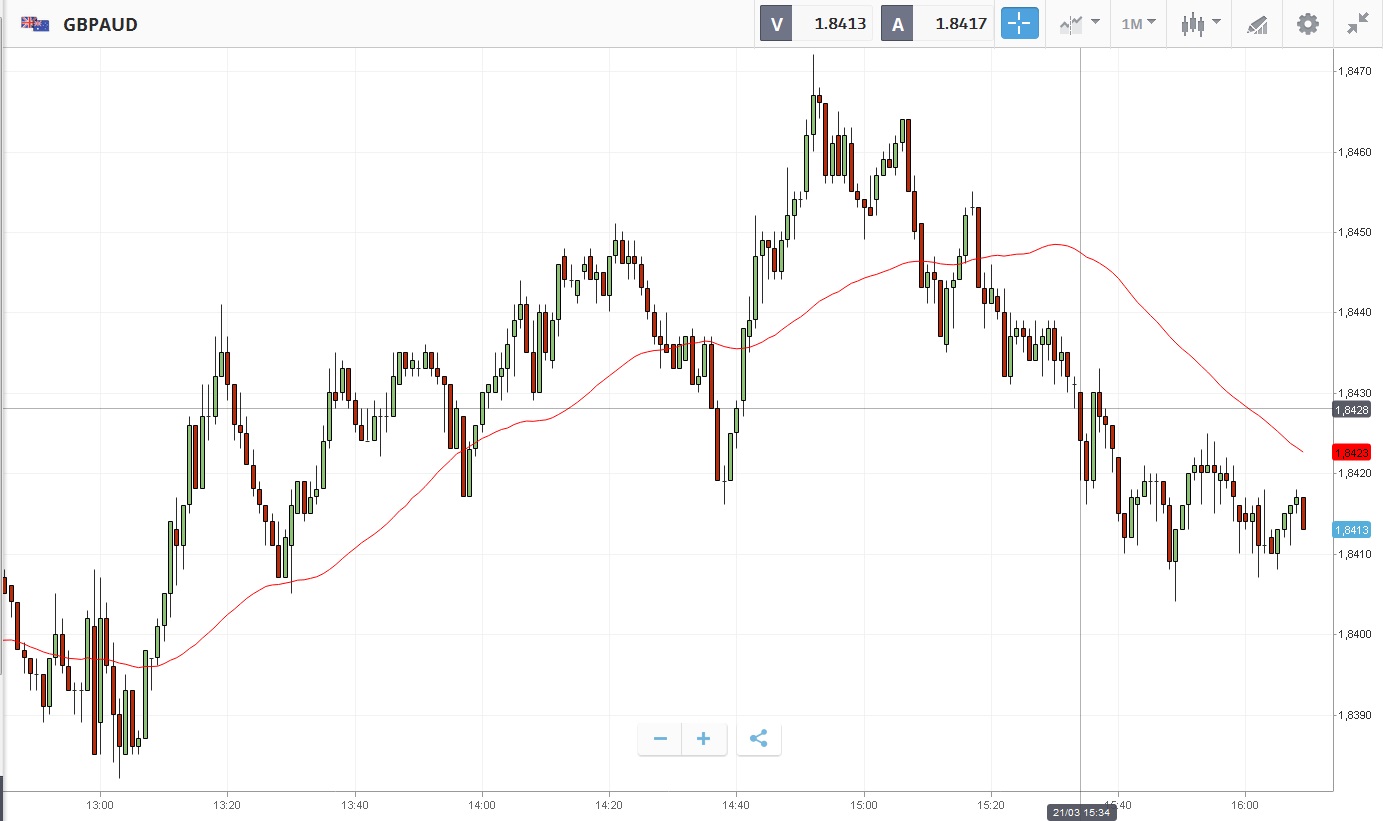Click the red 1.8423 moving average label

pyautogui.click(x=1350, y=452)
